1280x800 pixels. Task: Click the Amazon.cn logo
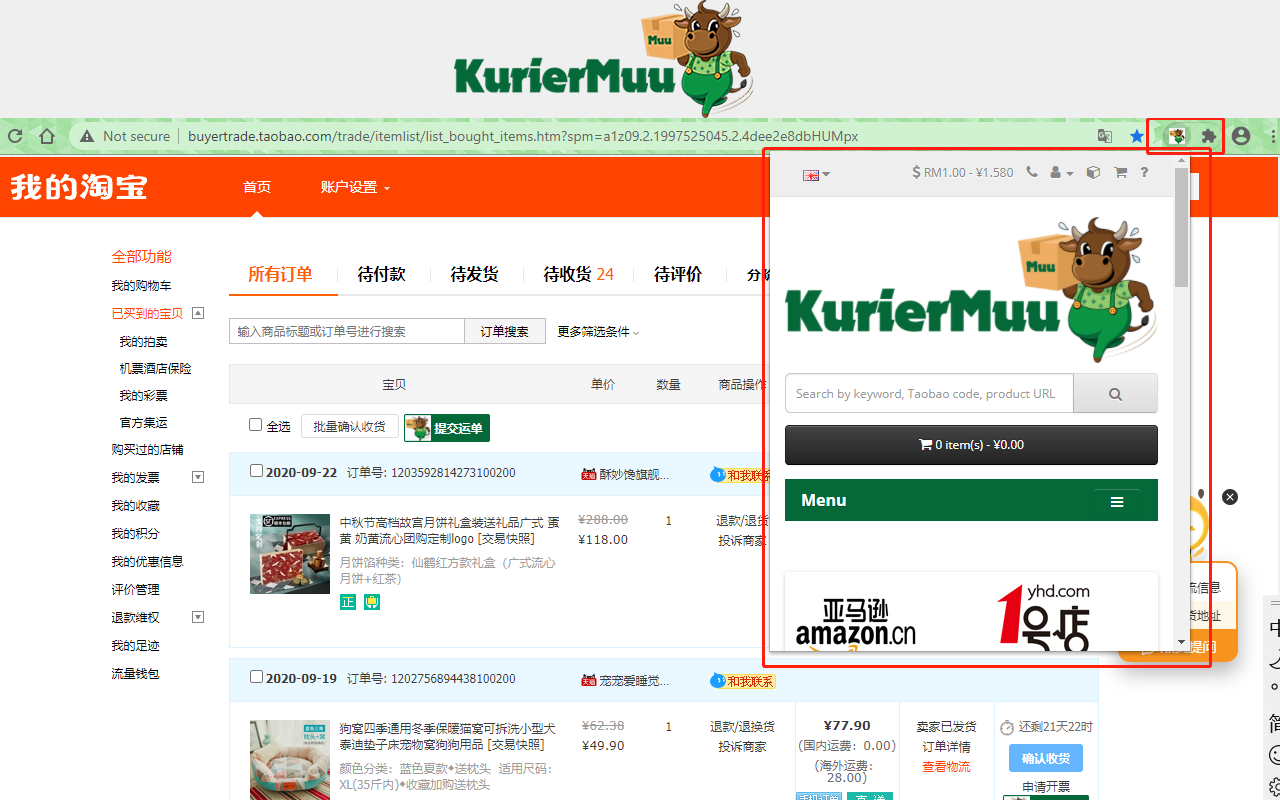coord(856,622)
